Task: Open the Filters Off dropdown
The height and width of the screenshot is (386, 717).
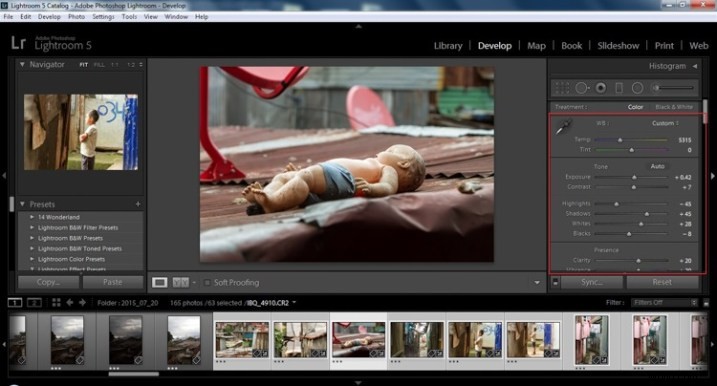Action: click(x=664, y=303)
